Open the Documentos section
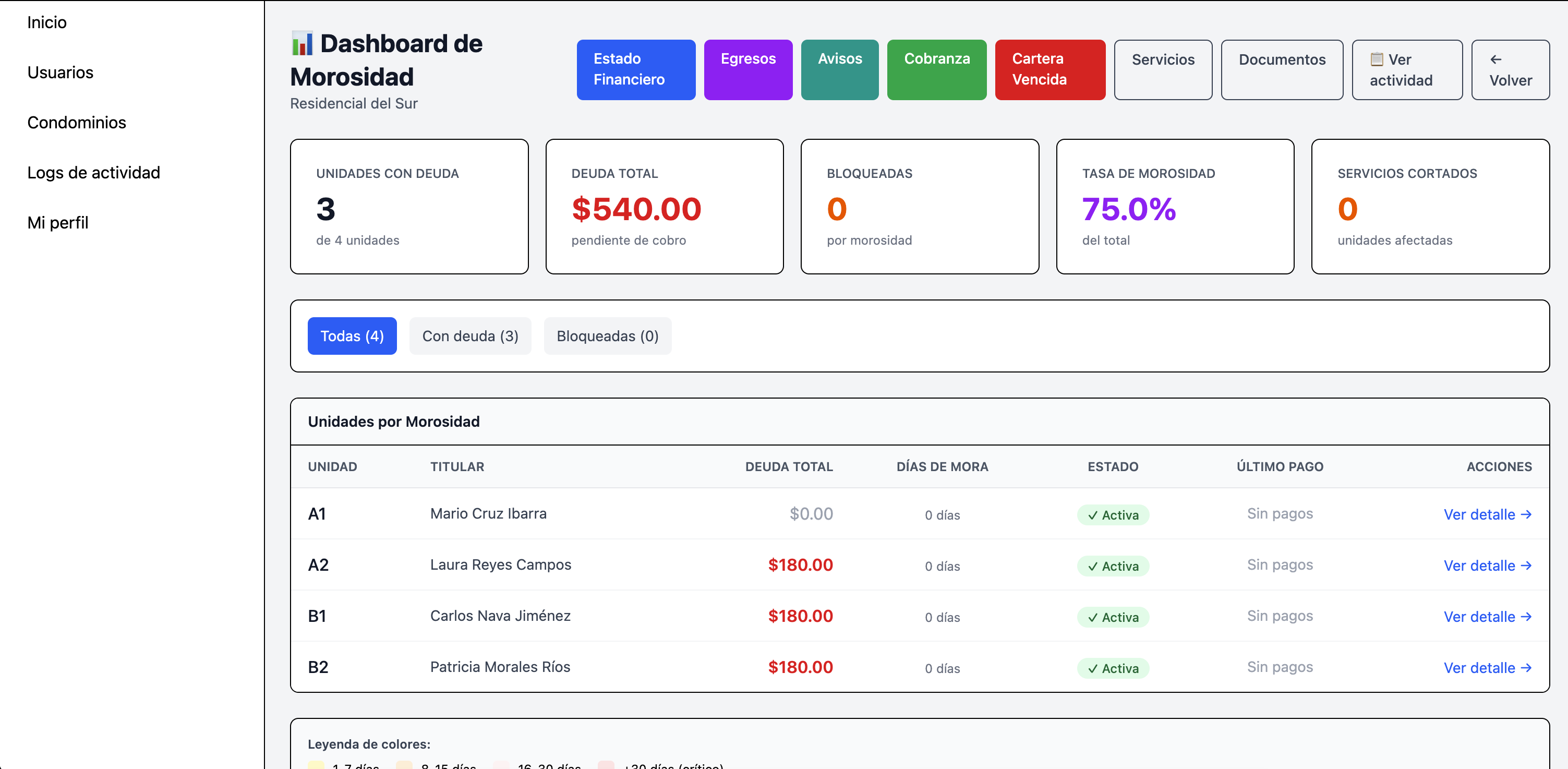This screenshot has height=769, width=1568. coord(1282,59)
